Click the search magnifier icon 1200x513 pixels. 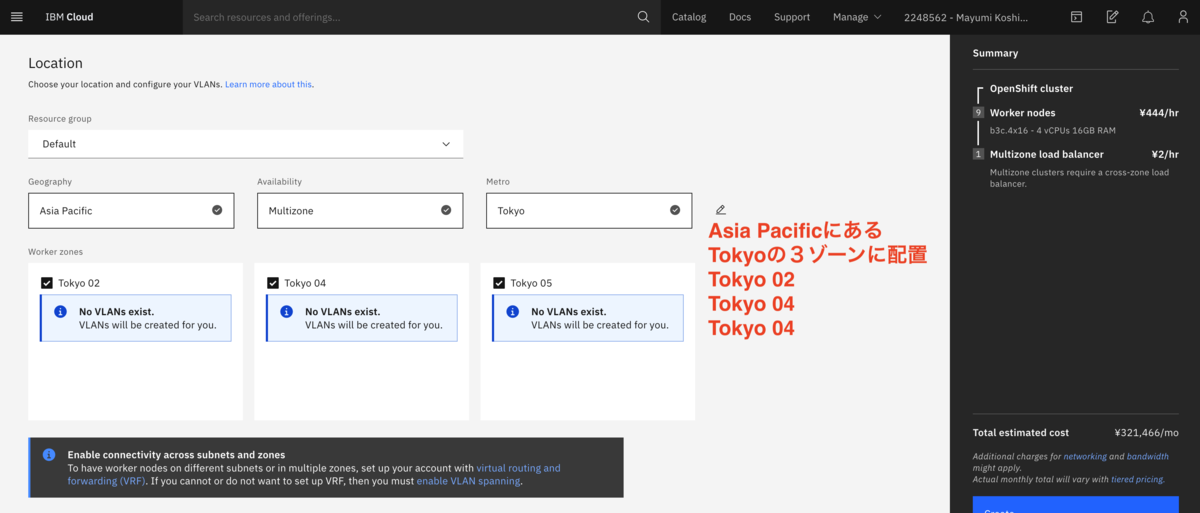643,17
